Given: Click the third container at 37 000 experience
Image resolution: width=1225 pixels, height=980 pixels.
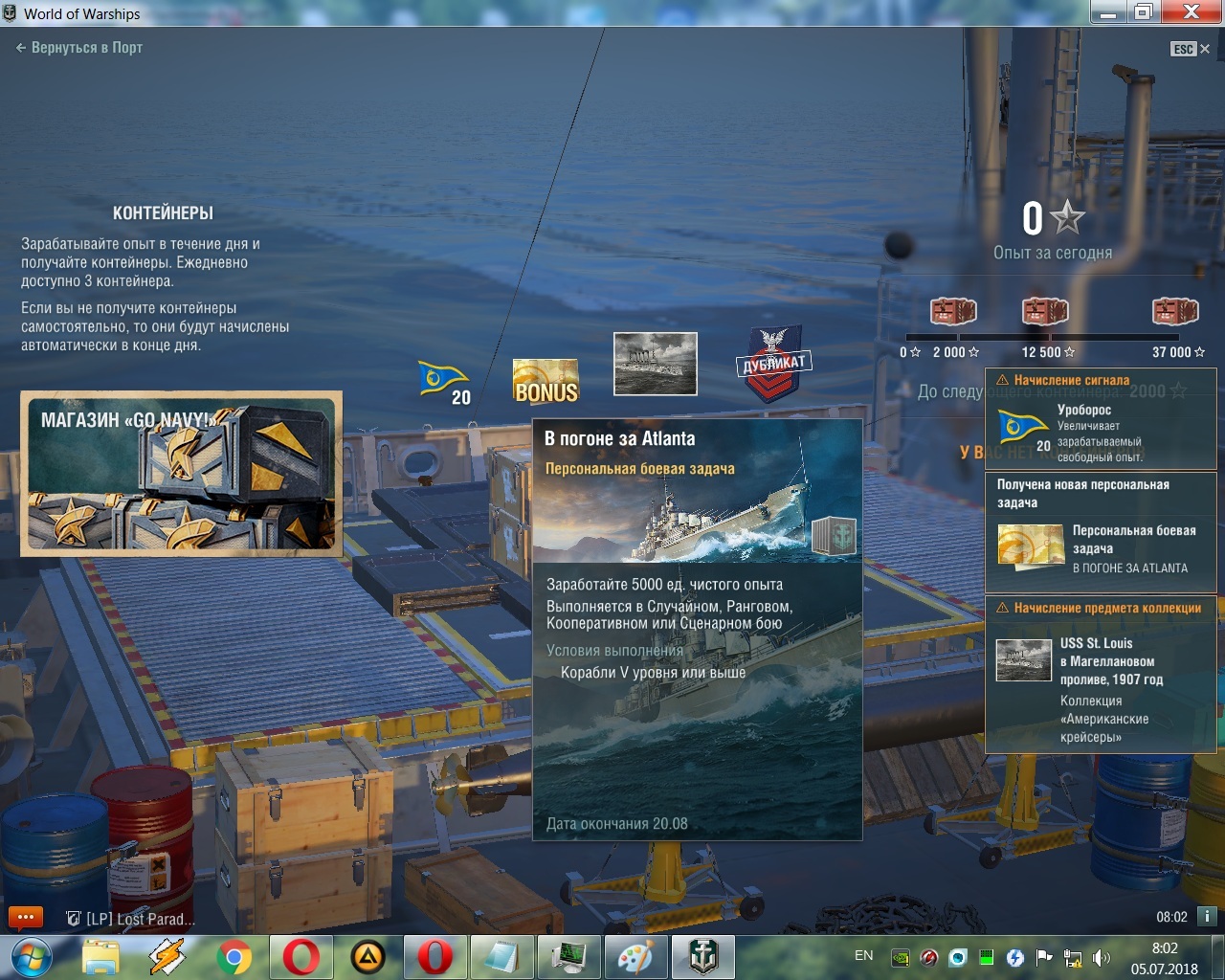Looking at the screenshot, I should coord(1175,312).
